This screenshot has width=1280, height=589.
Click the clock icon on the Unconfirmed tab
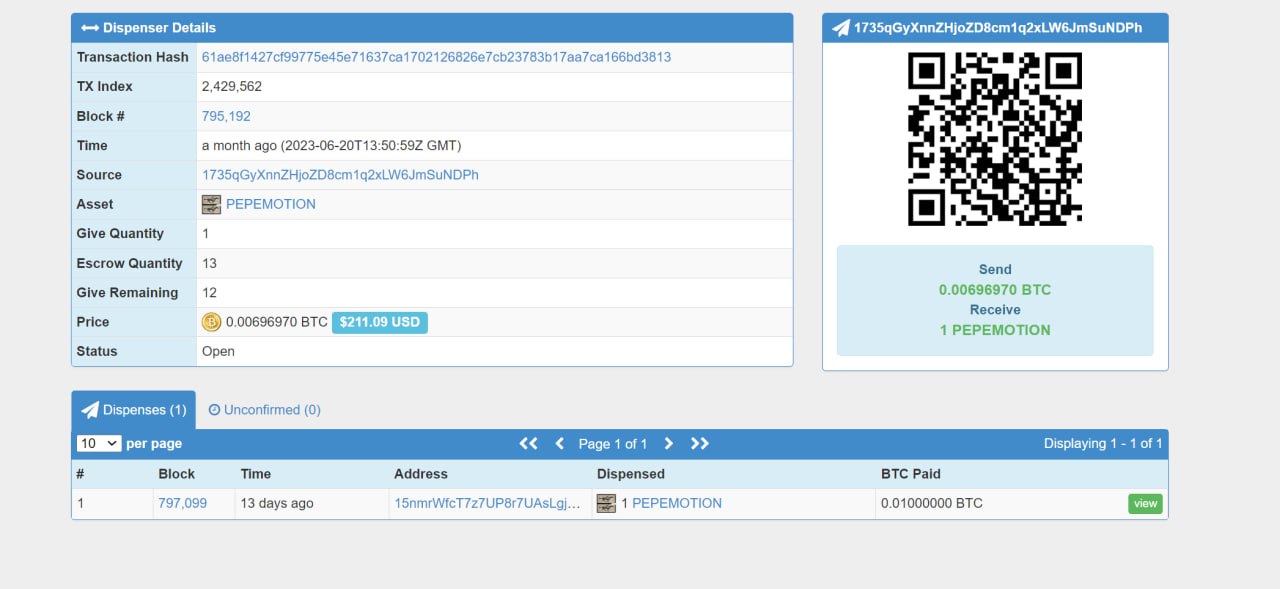pyautogui.click(x=214, y=410)
